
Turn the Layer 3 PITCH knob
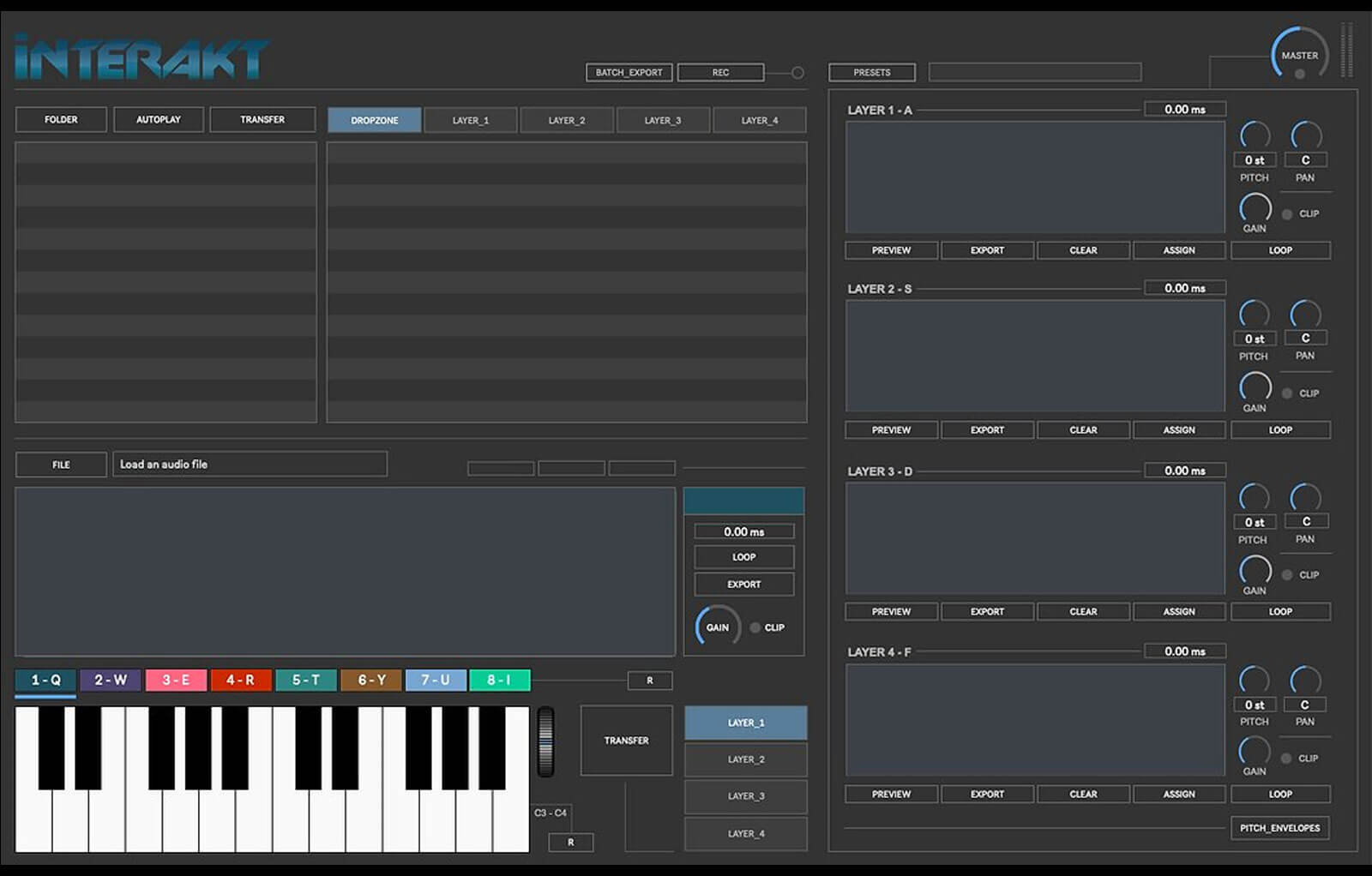[x=1255, y=498]
